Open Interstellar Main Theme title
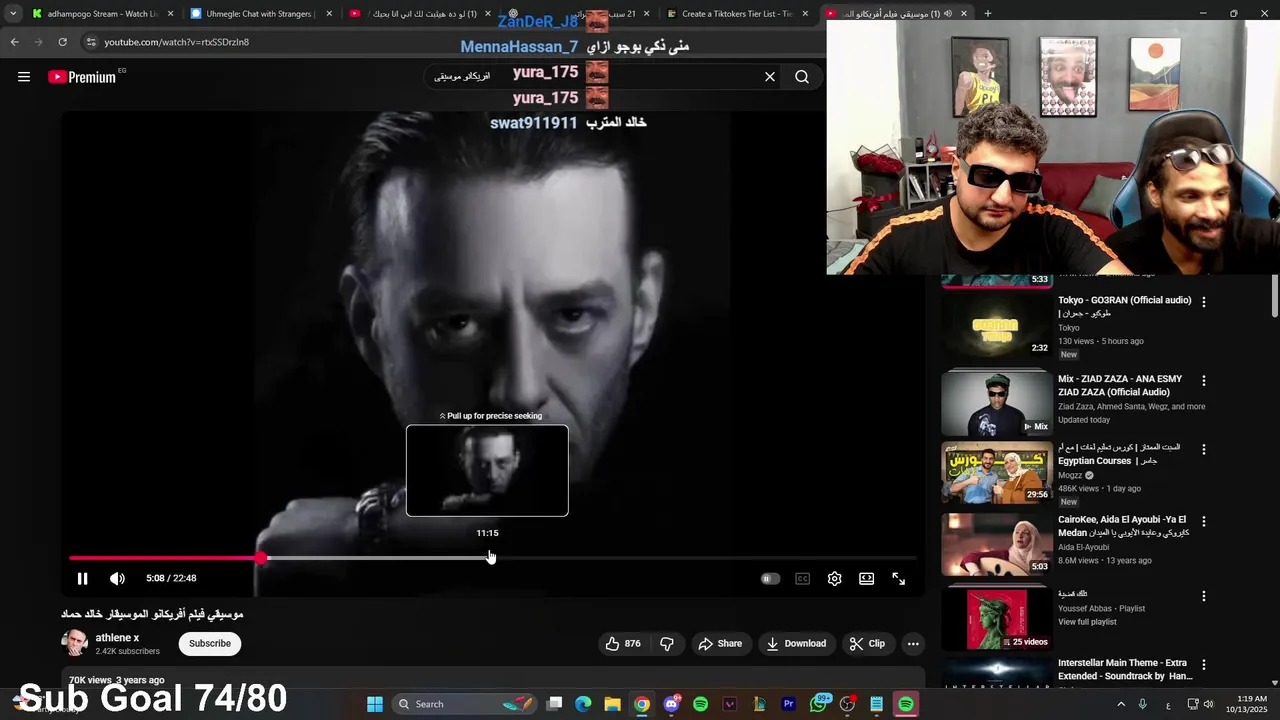 (1125, 669)
